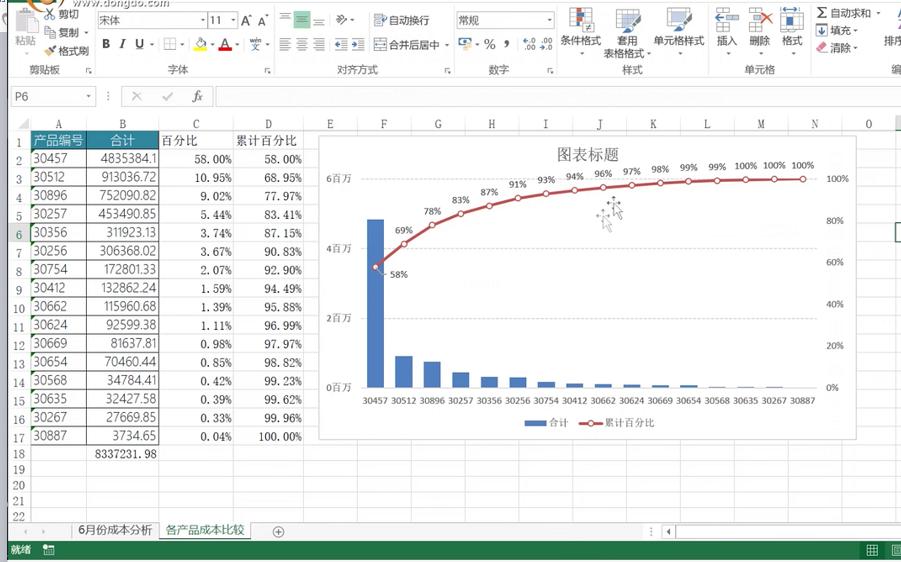Click legend entry 累计百分比

[x=617, y=423]
